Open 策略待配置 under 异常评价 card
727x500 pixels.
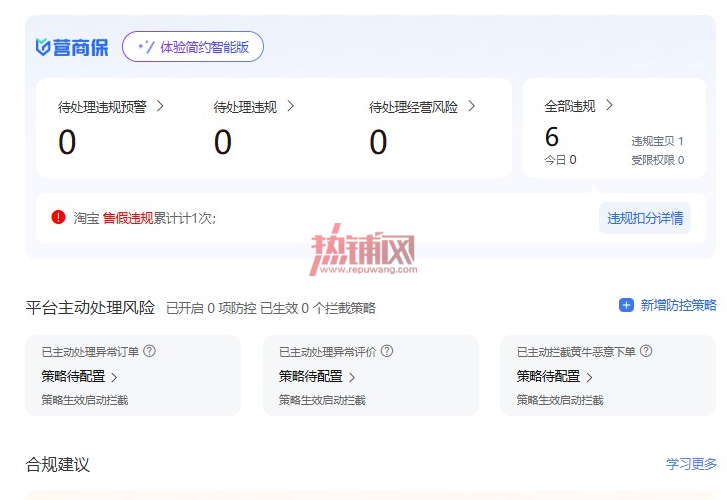pyautogui.click(x=317, y=376)
